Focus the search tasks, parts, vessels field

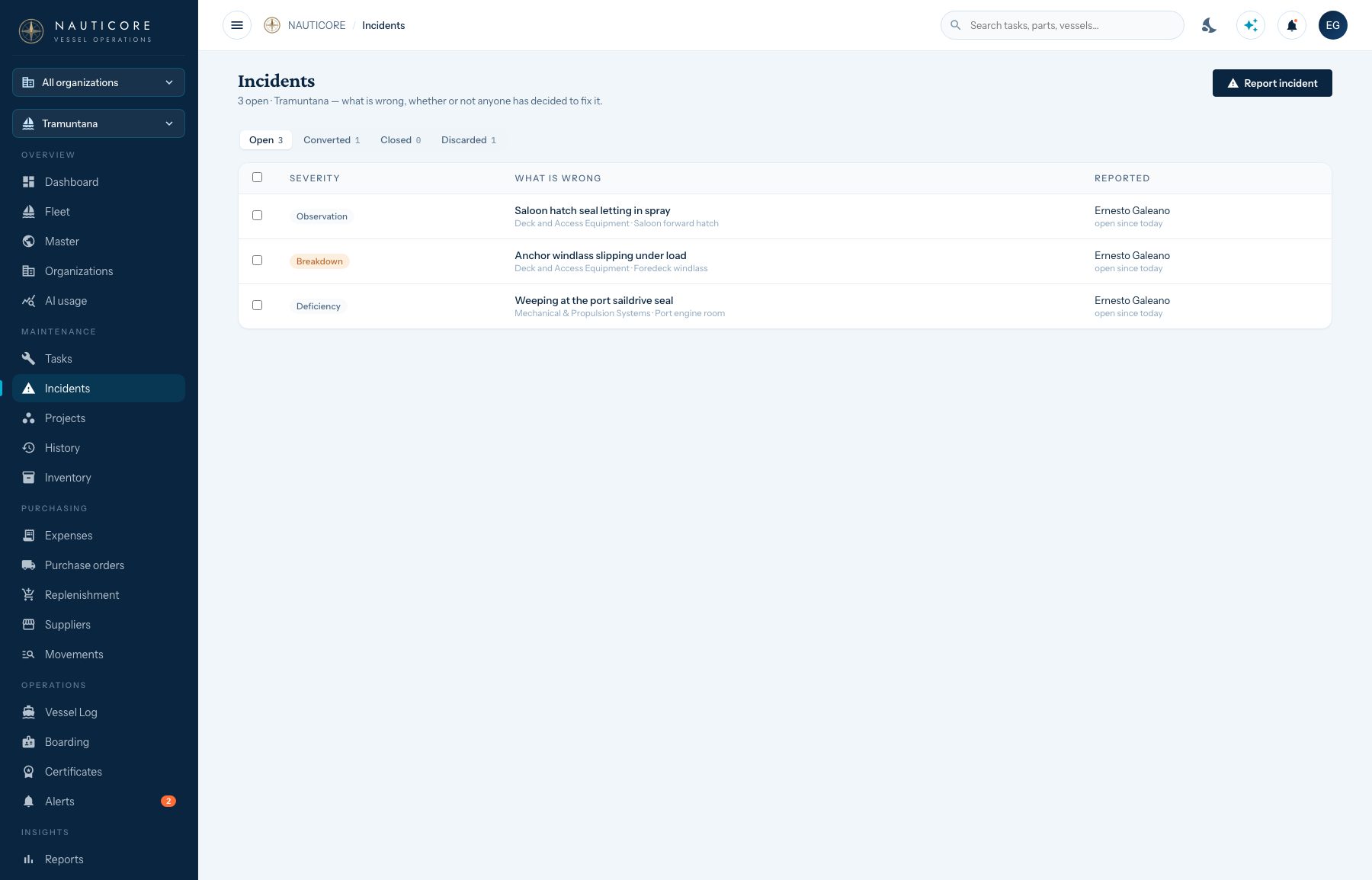(1063, 25)
